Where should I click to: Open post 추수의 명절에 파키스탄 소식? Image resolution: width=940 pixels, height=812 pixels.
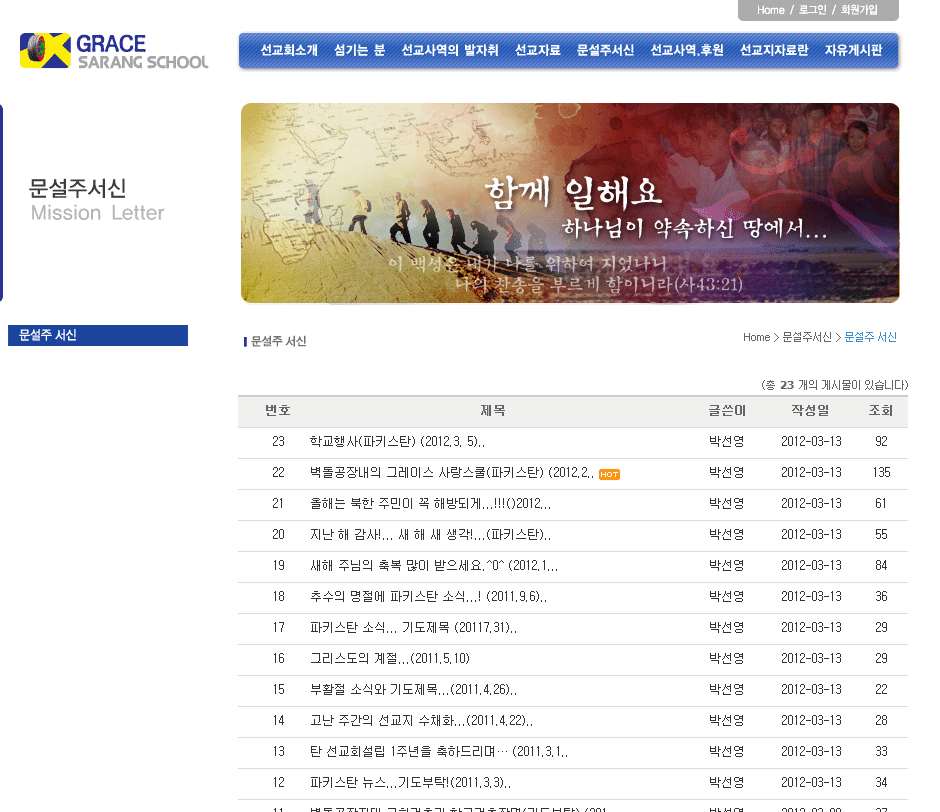pyautogui.click(x=428, y=597)
